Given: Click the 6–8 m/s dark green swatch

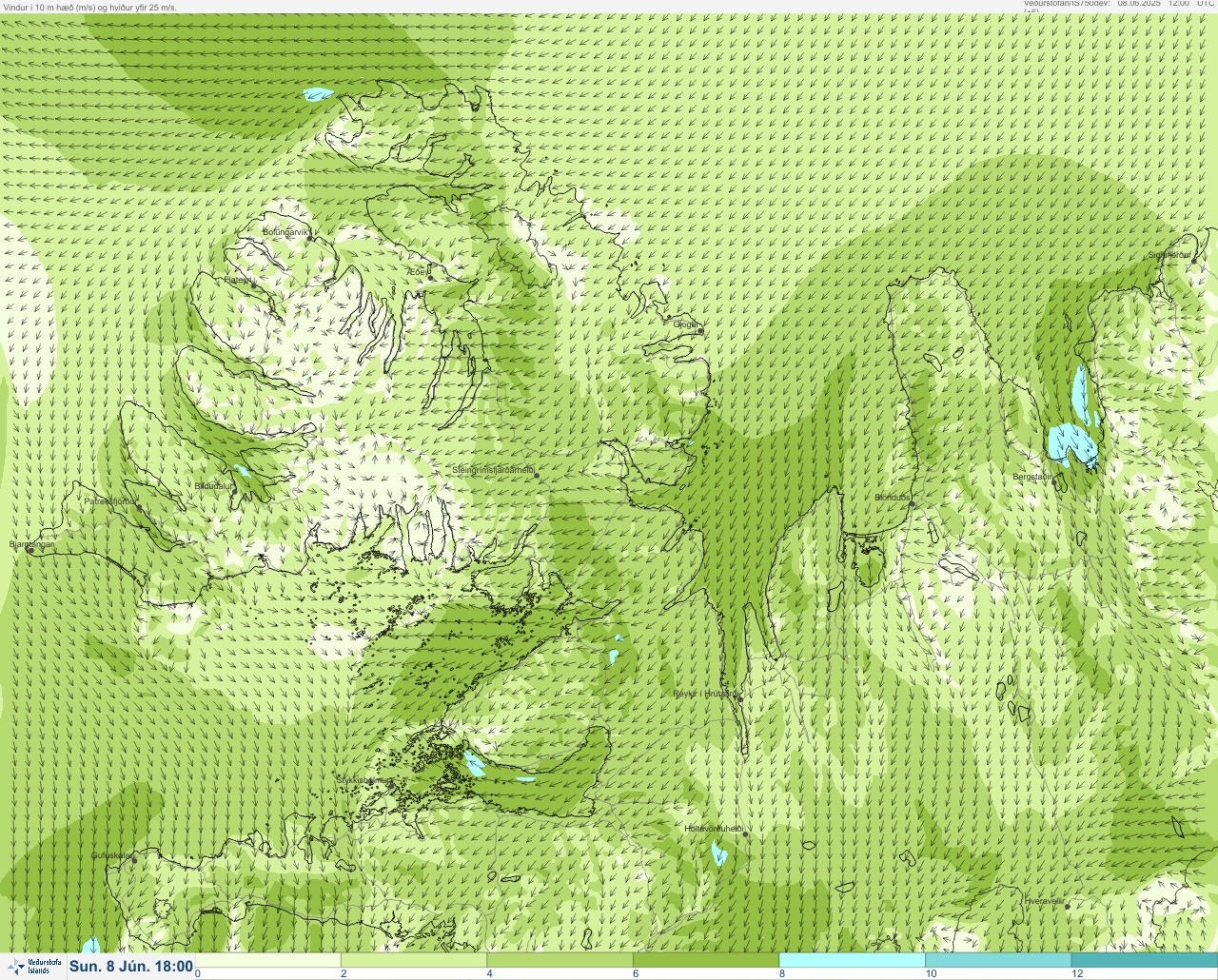Looking at the screenshot, I should pos(706,960).
